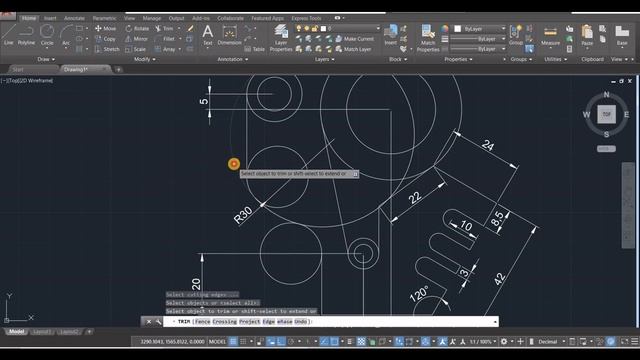Close the command line with X

[x=149, y=322]
